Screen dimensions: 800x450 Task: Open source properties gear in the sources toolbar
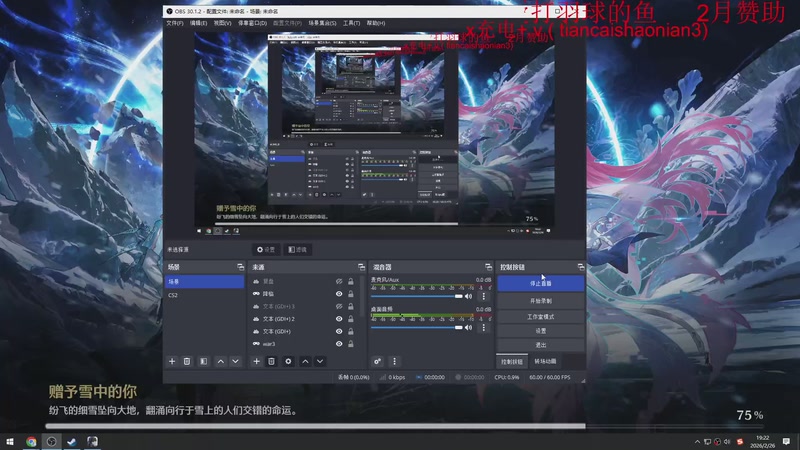[288, 361]
